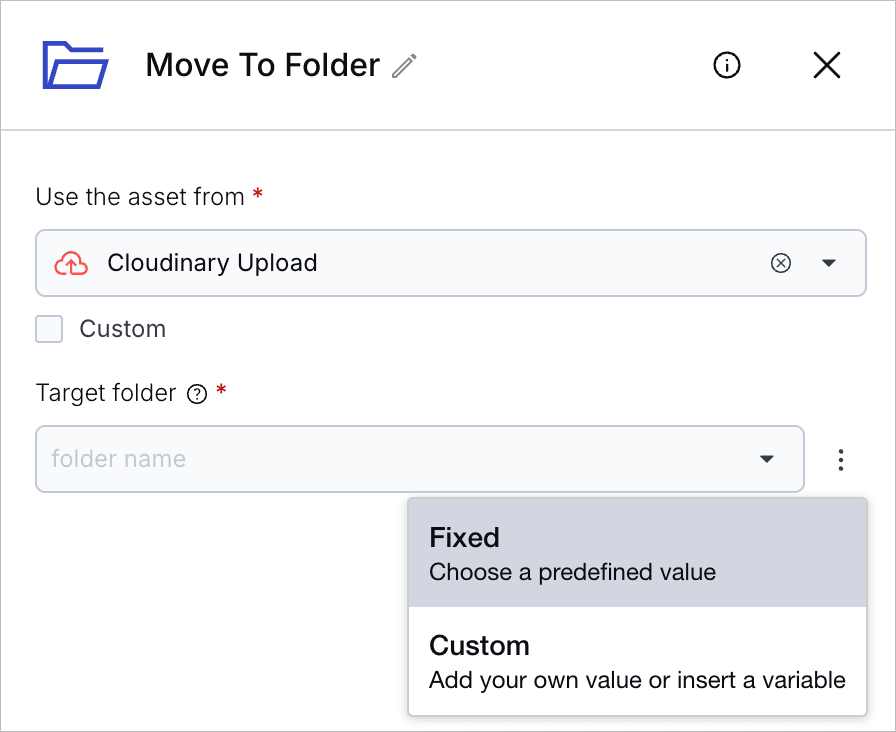
Task: Click the Target folder label
Action: point(106,393)
